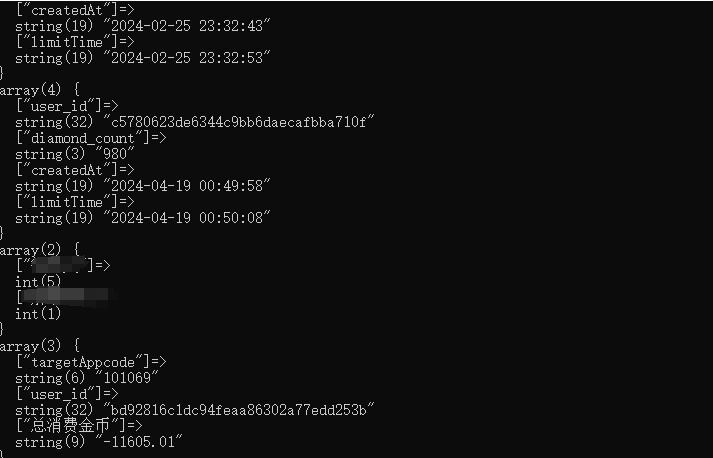Click the user_id hash c5780623de6344c9bb6daecafbba710f
This screenshot has height=458, width=713.
coord(239,122)
